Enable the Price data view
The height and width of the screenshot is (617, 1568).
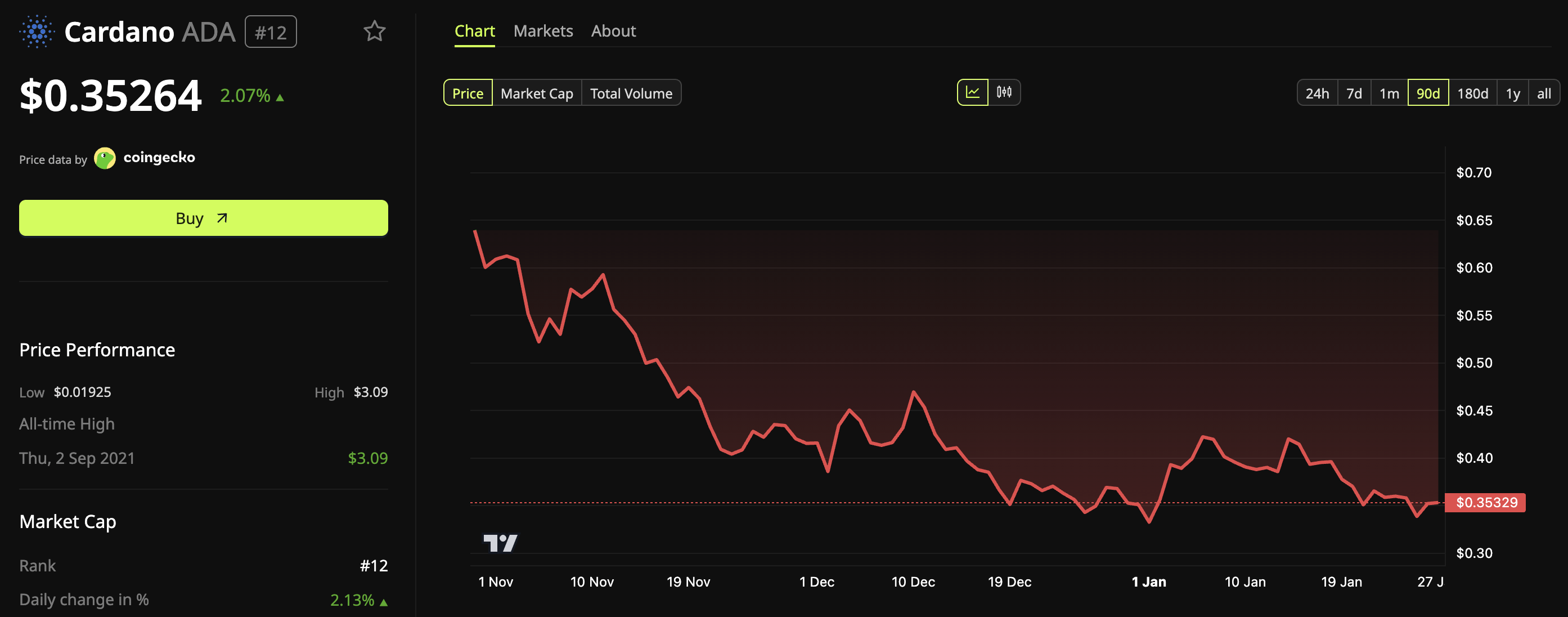pos(468,93)
